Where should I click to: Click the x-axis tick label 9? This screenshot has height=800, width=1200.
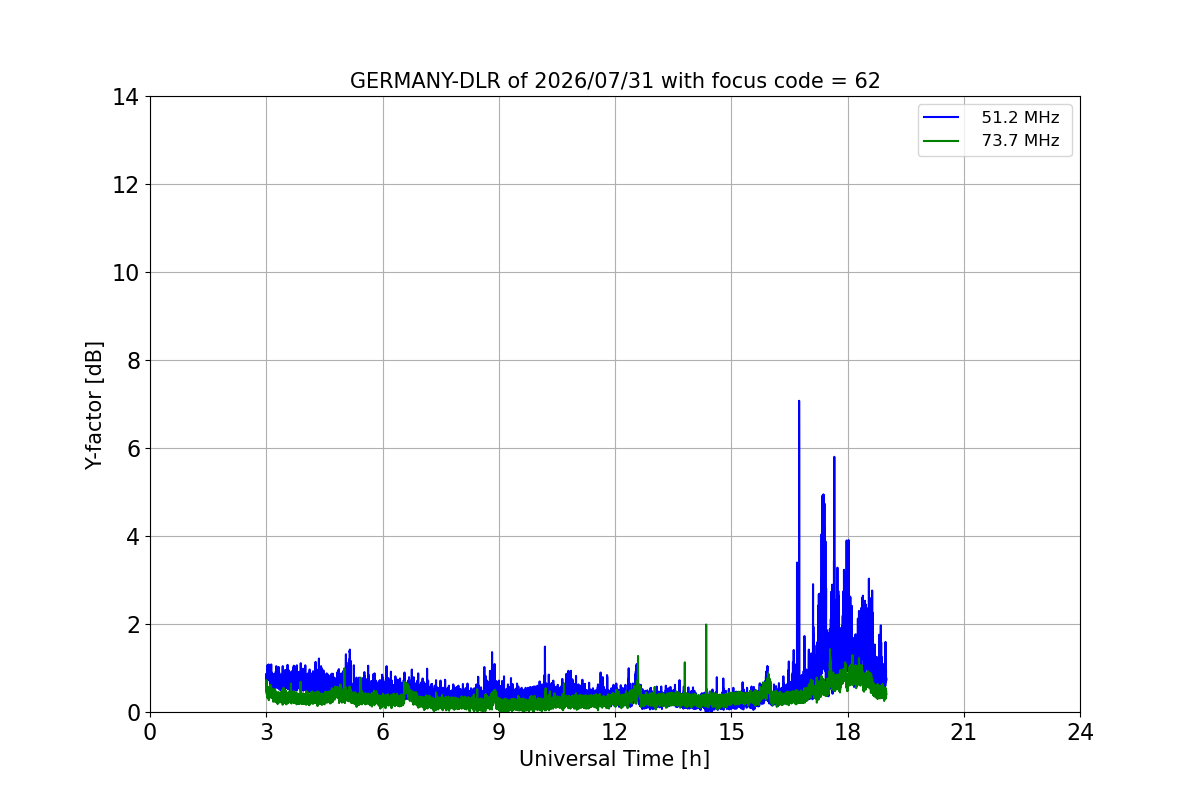pos(499,732)
